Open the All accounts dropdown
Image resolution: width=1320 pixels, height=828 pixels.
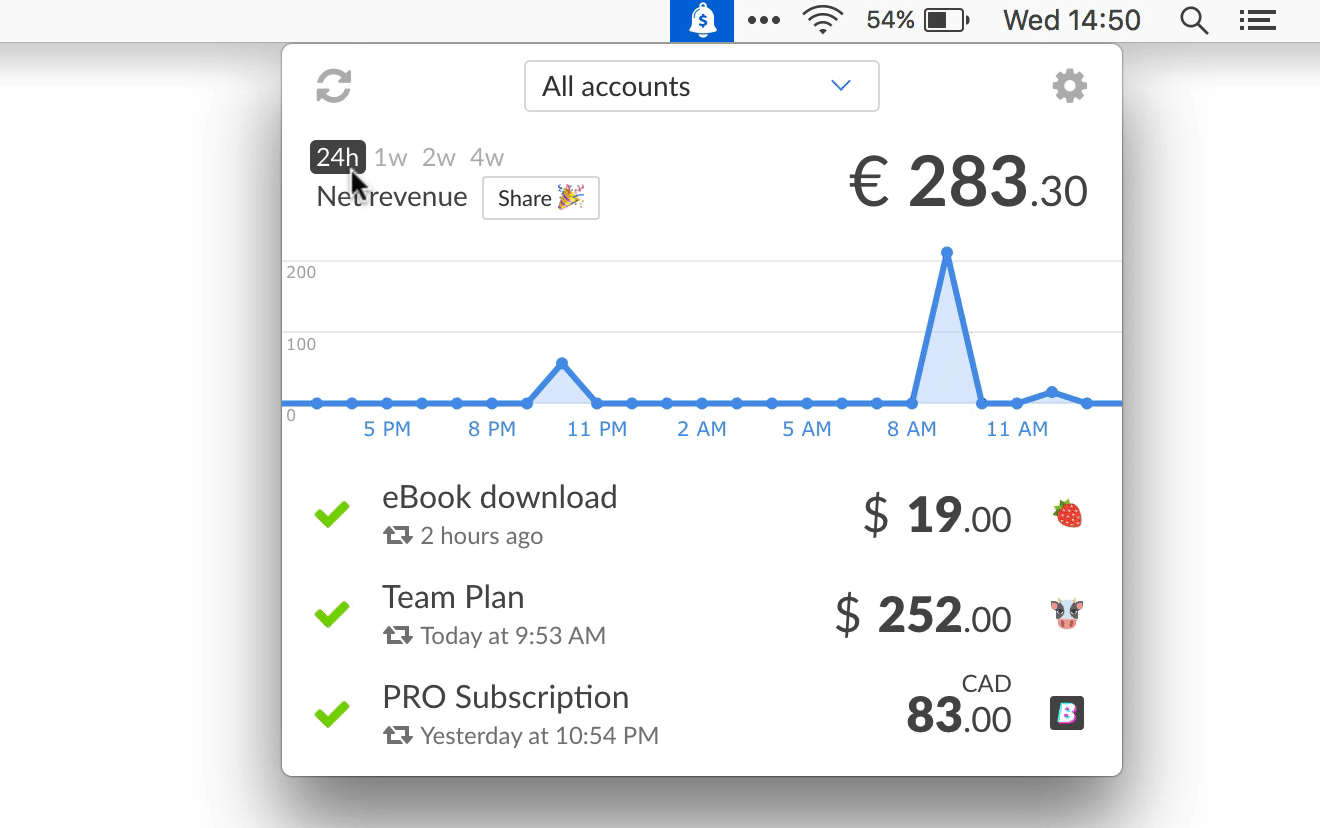tap(702, 86)
